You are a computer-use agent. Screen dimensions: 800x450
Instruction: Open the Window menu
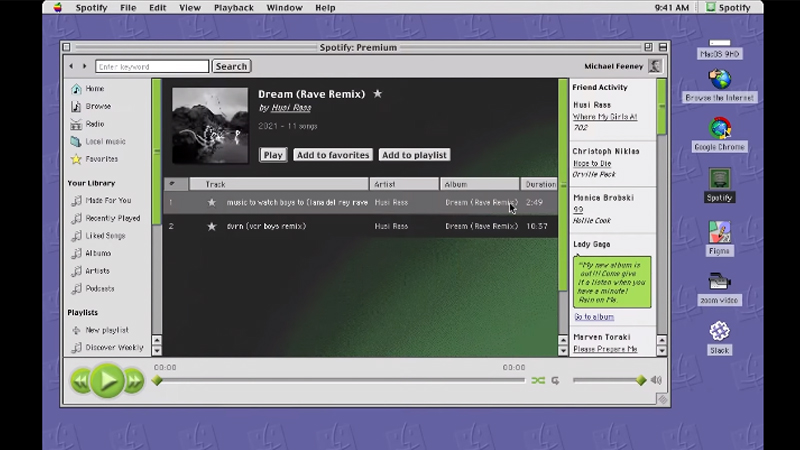(284, 8)
